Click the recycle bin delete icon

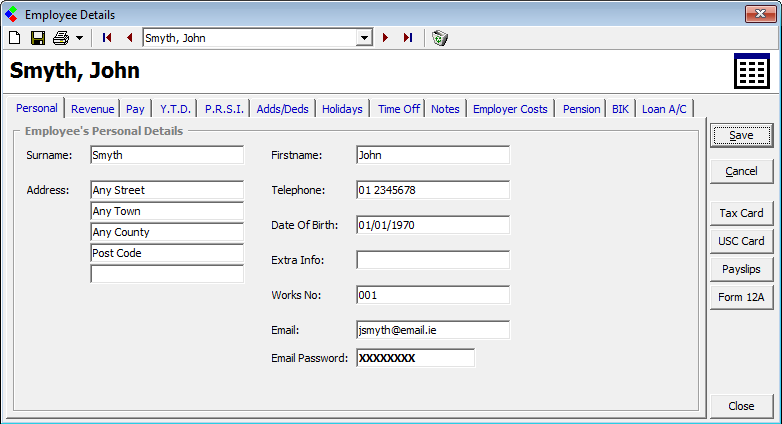coord(439,38)
